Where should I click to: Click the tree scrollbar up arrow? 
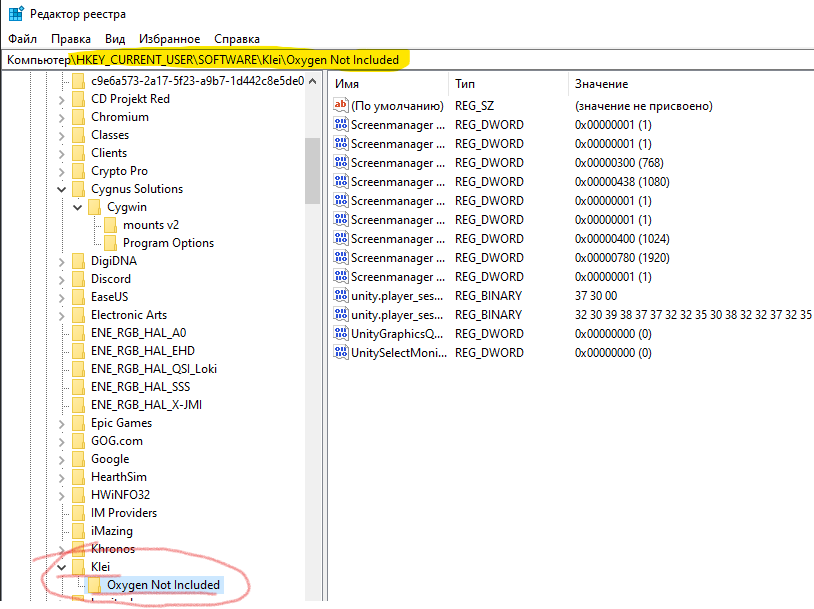(x=313, y=81)
